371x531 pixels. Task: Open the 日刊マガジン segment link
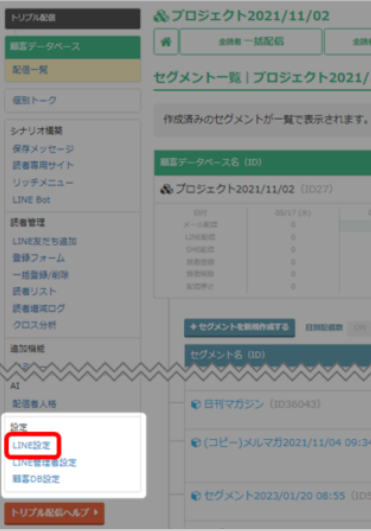point(234,404)
